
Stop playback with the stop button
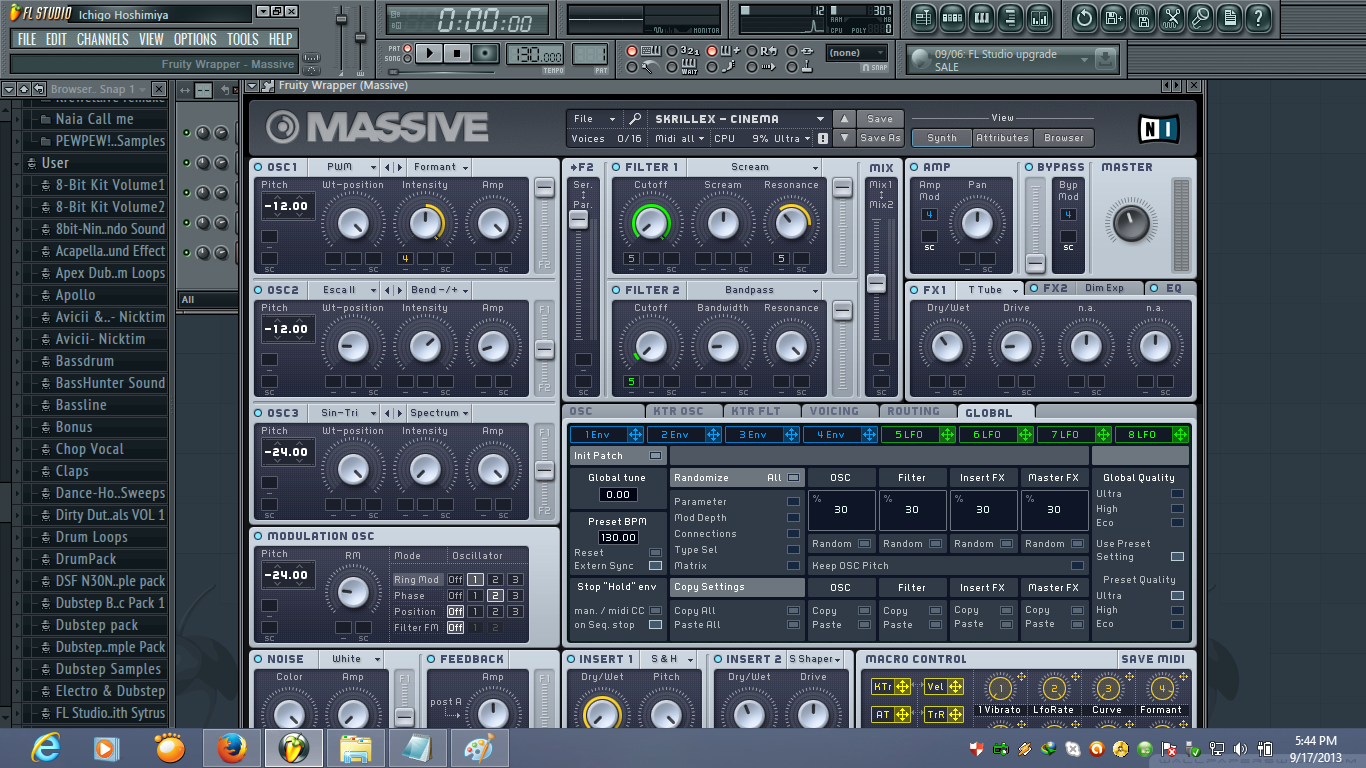pyautogui.click(x=457, y=53)
